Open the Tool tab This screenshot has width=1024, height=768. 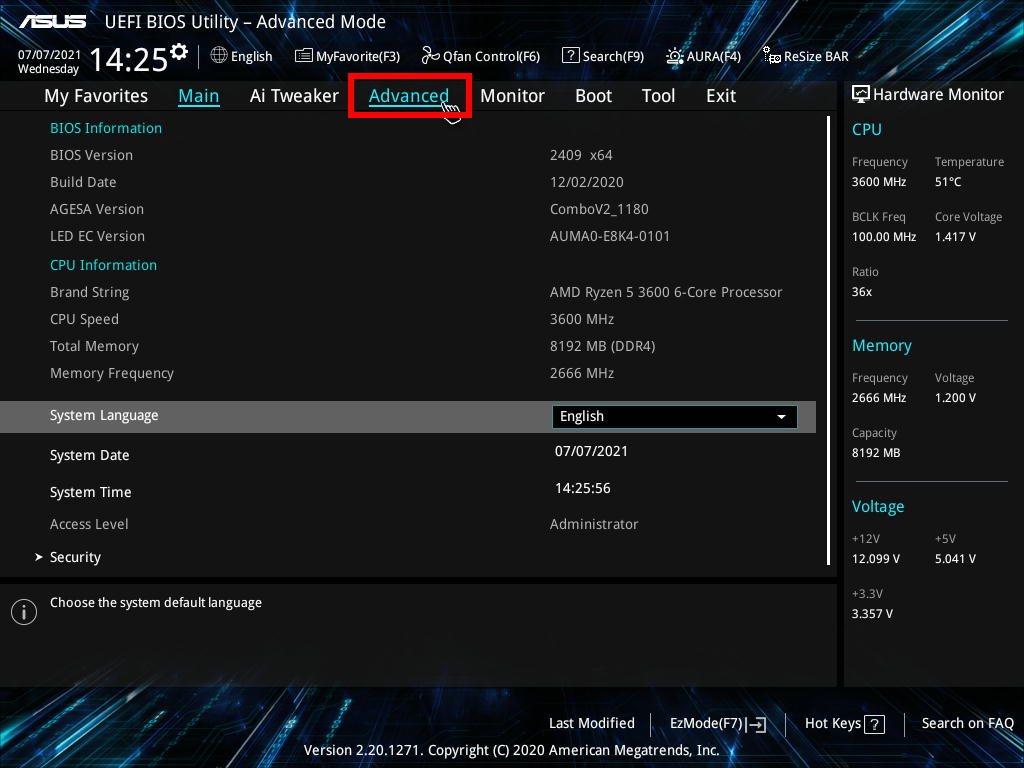coord(658,96)
